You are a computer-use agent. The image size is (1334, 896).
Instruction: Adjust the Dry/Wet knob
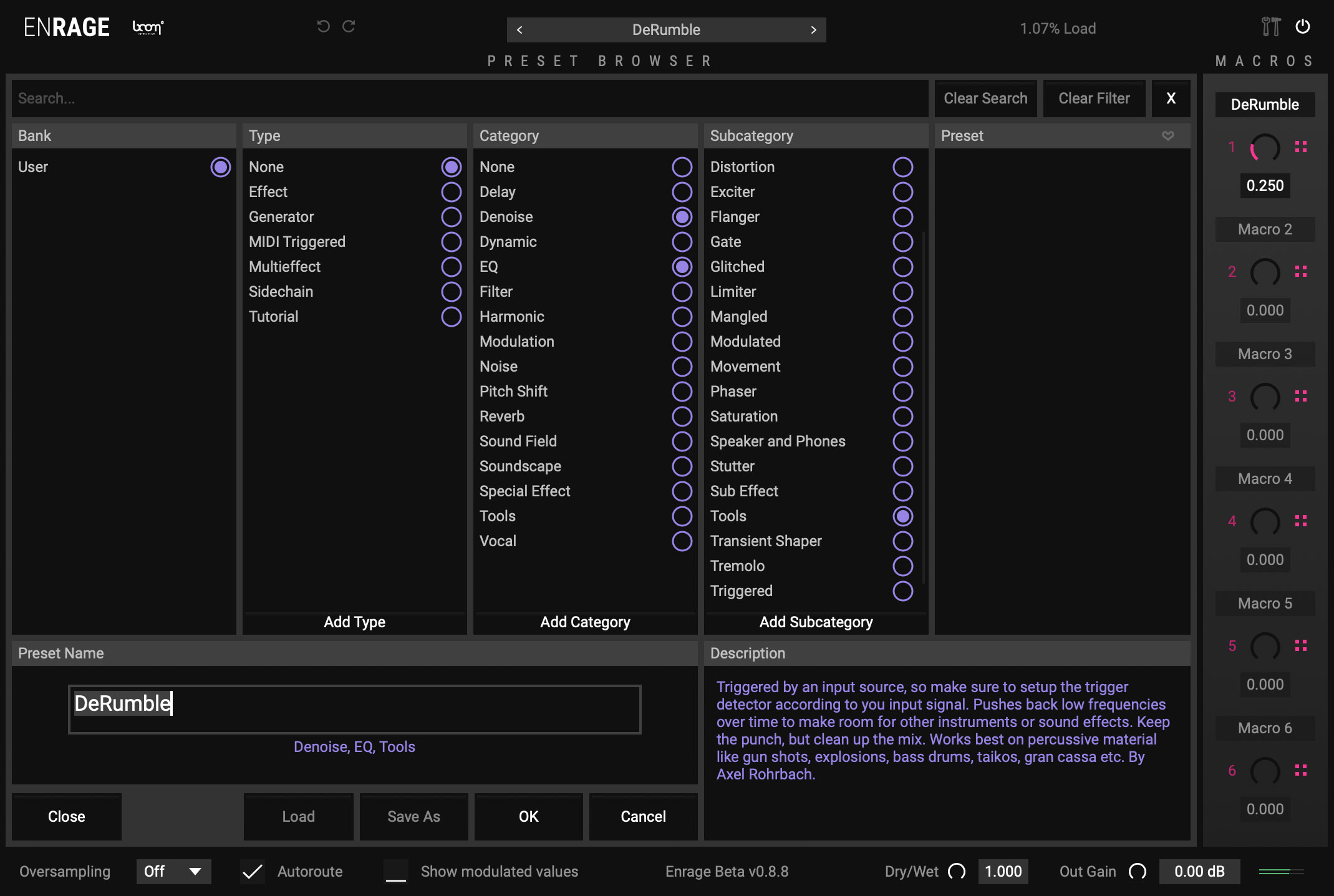coord(959,871)
